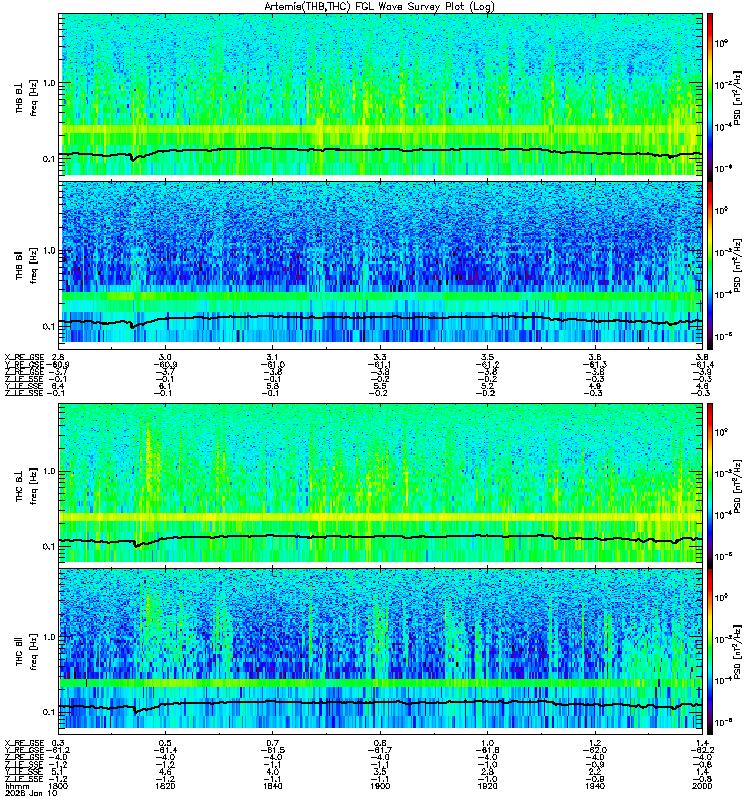Click the 'PSD [nT²/Hz]' label of bottom color bar

point(737,652)
